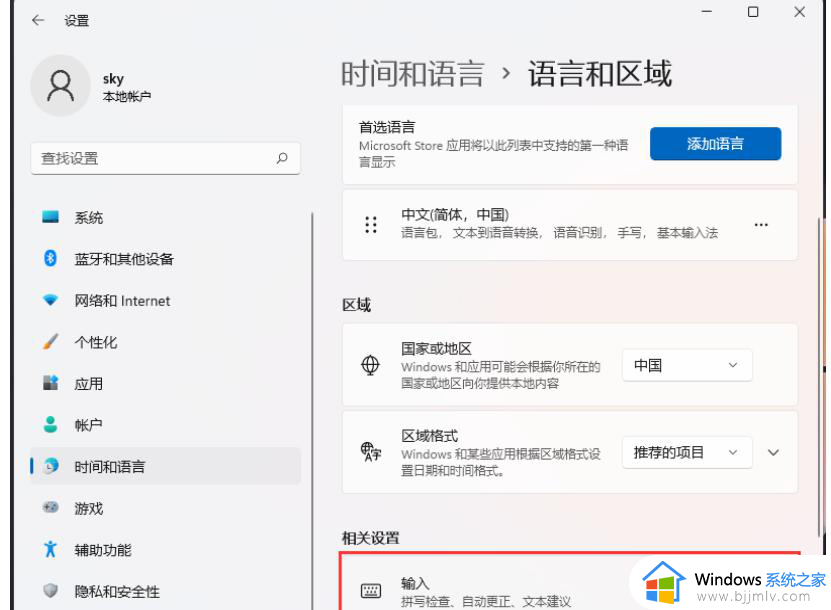Click the 中文(简体，中国) language row
Screen dimensions: 831x610
click(x=570, y=225)
